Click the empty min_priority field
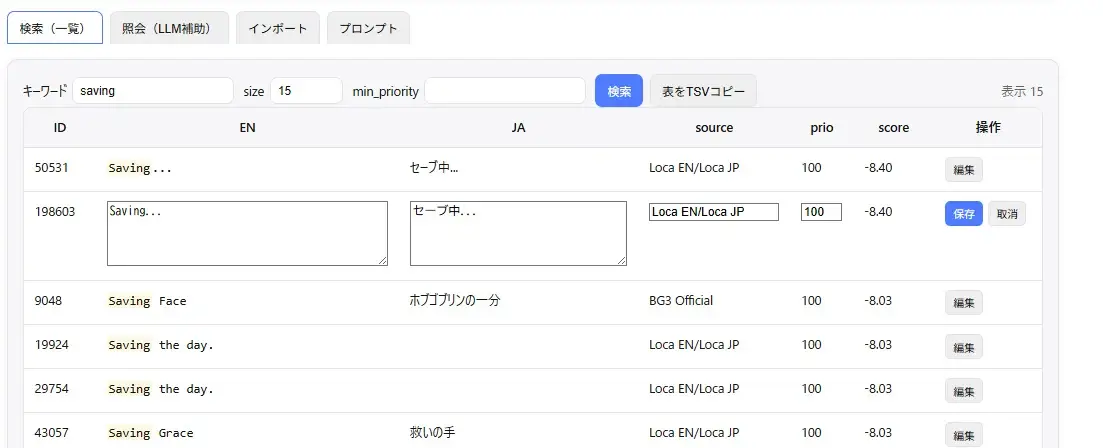 [x=505, y=91]
